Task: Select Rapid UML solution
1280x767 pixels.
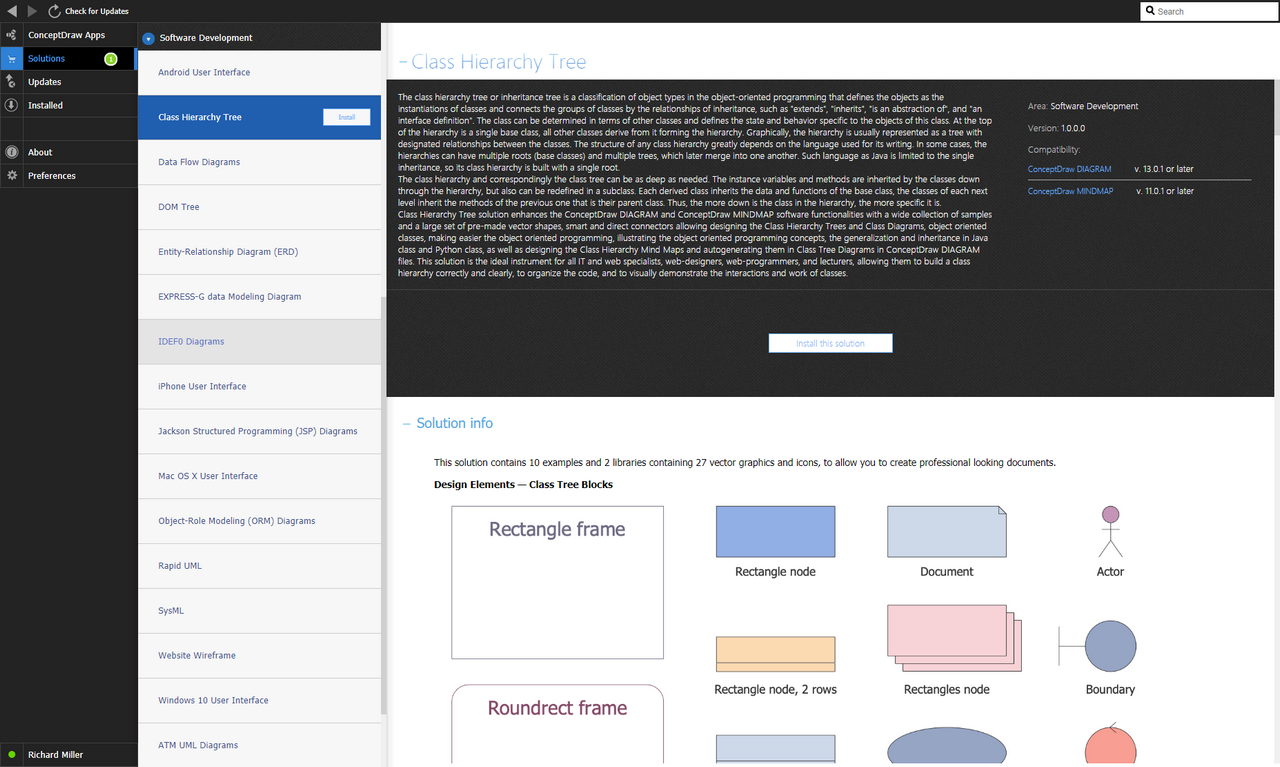Action: point(259,566)
